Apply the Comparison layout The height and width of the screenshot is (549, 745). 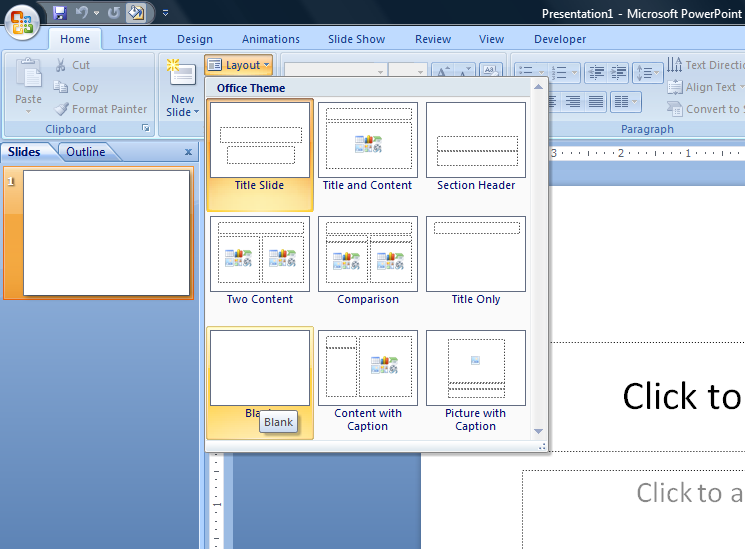pyautogui.click(x=368, y=261)
